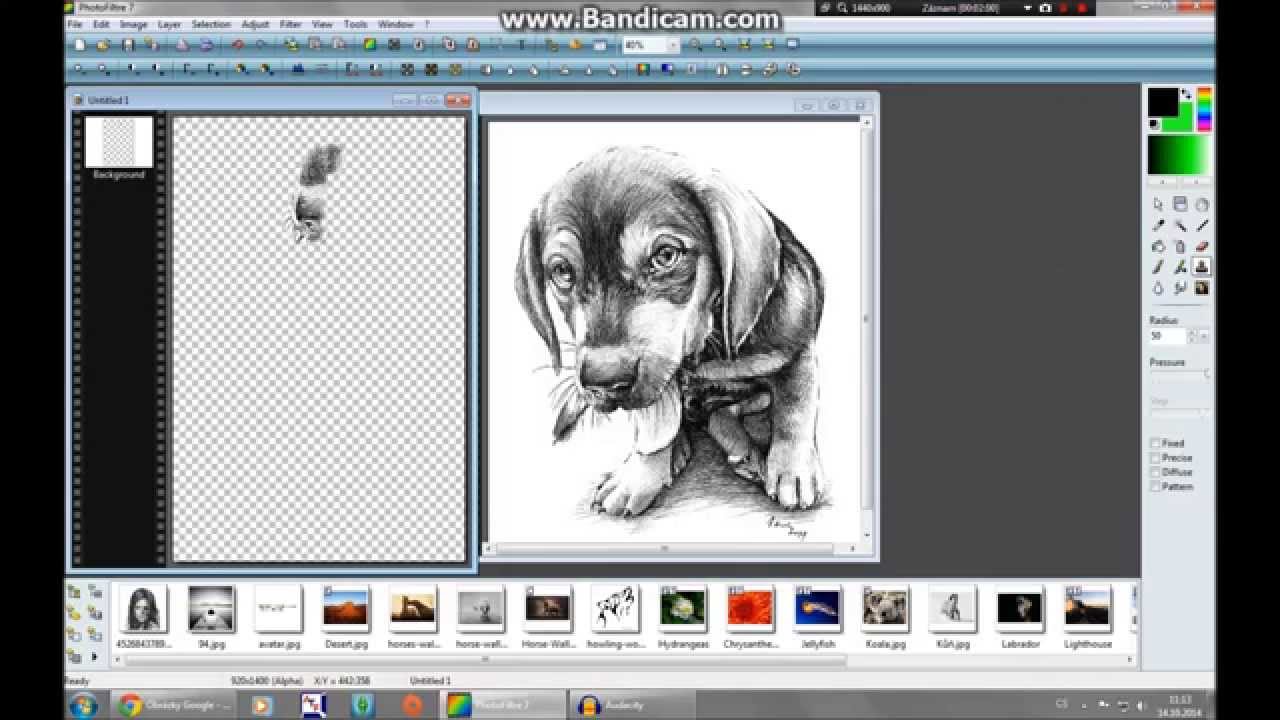This screenshot has height=720, width=1280.
Task: Click the Windows Start button
Action: pos(83,705)
